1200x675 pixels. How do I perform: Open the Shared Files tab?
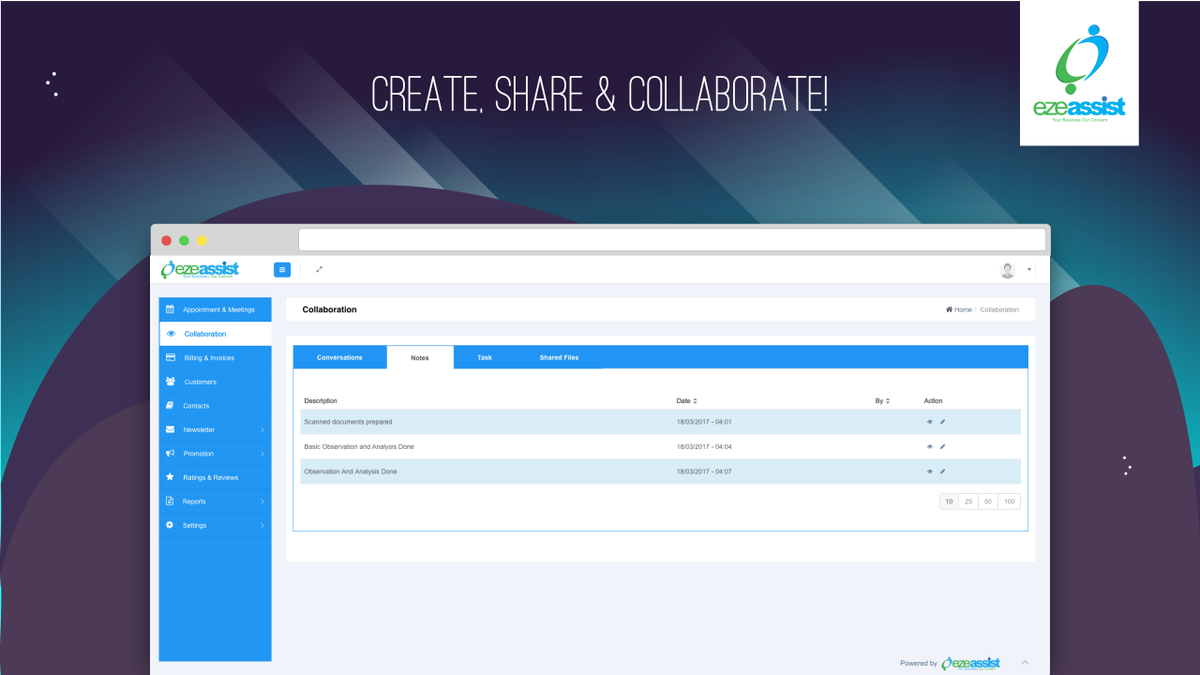[559, 357]
